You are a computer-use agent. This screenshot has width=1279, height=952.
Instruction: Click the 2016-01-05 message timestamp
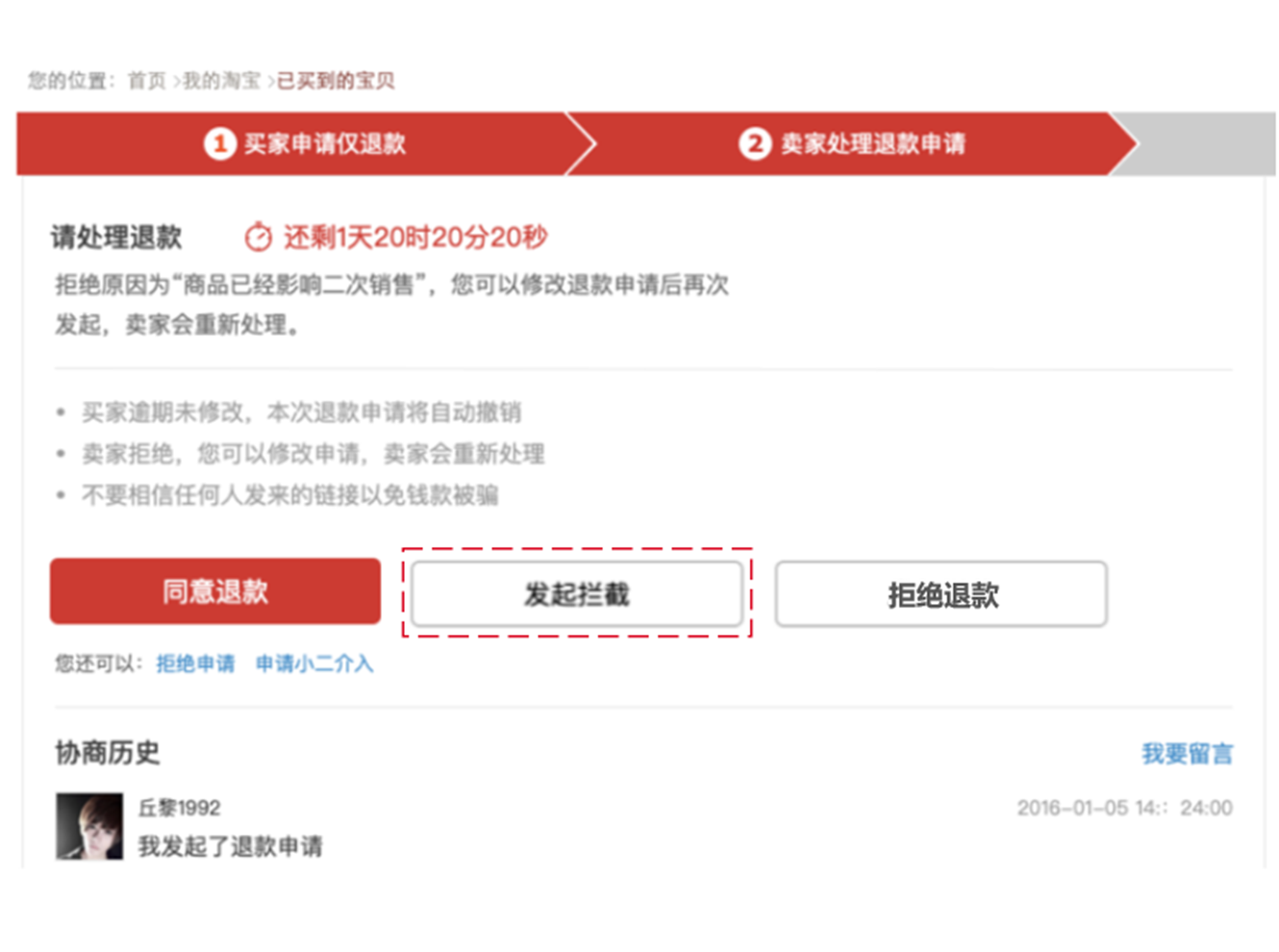[1124, 808]
